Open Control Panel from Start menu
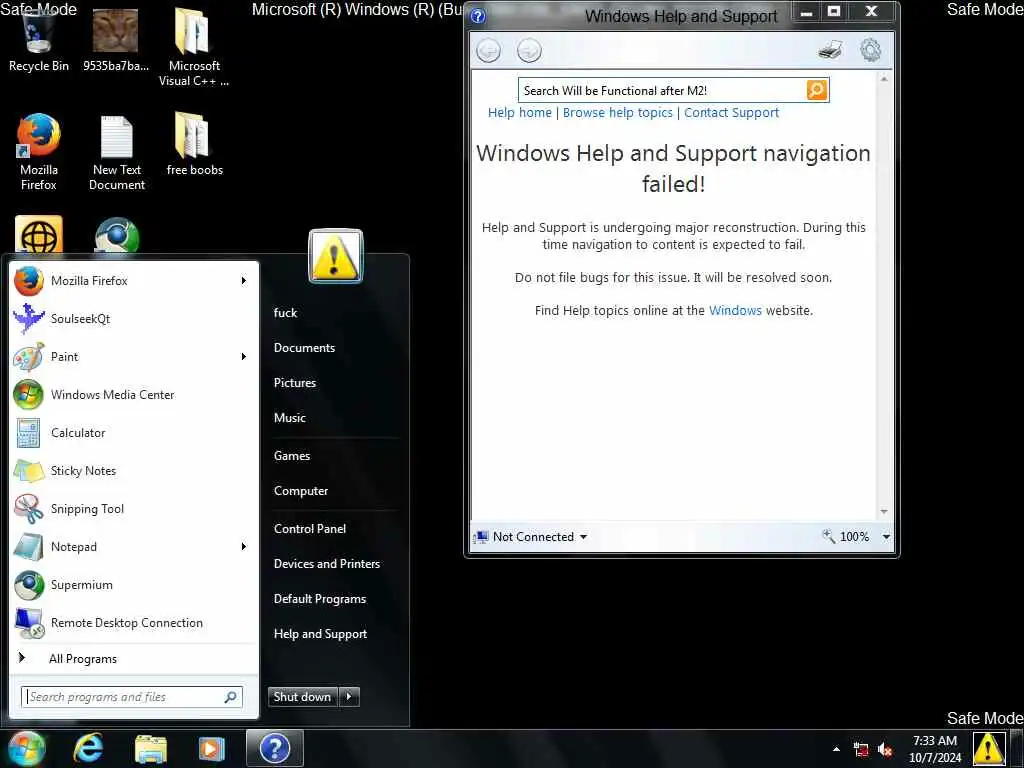Screen dimensions: 1024x768 pyautogui.click(x=310, y=529)
